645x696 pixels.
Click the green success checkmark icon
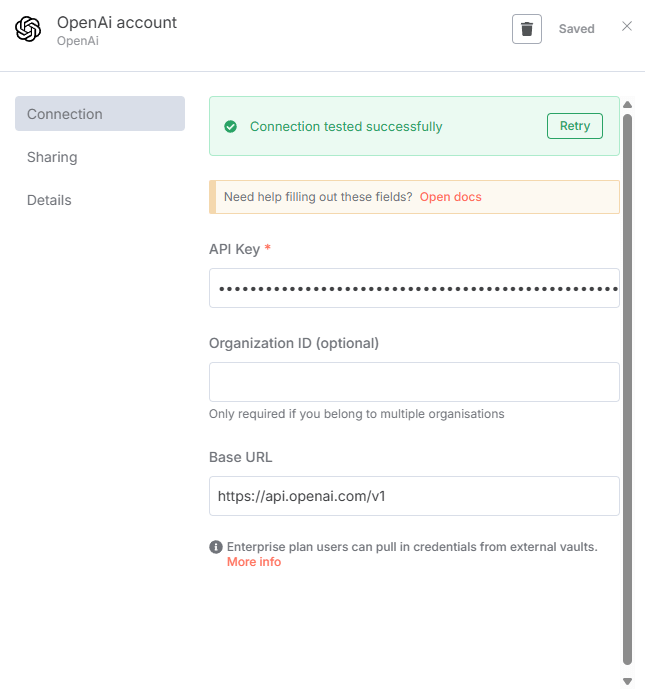231,127
